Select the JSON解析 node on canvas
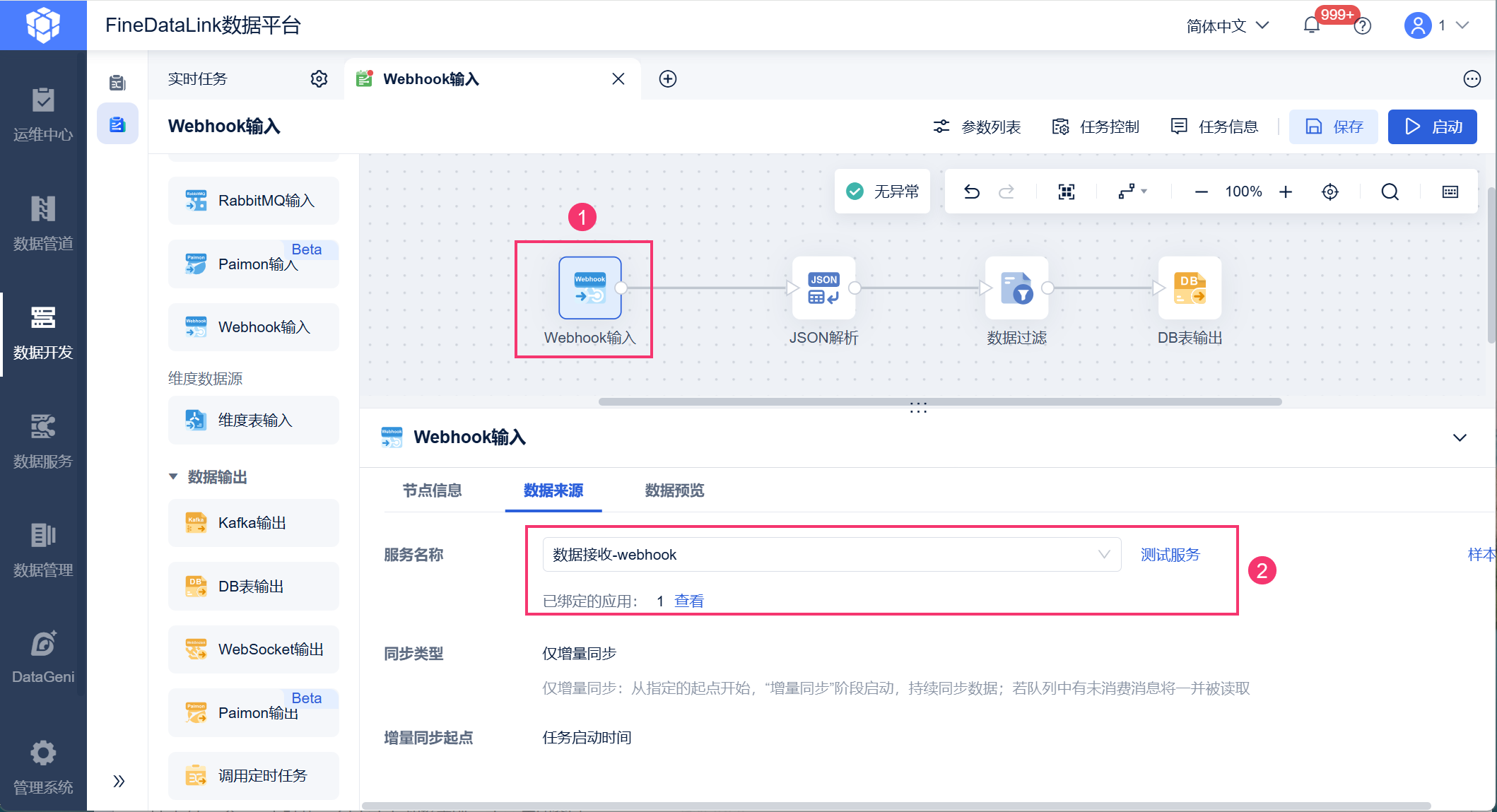The image size is (1497, 812). click(823, 288)
